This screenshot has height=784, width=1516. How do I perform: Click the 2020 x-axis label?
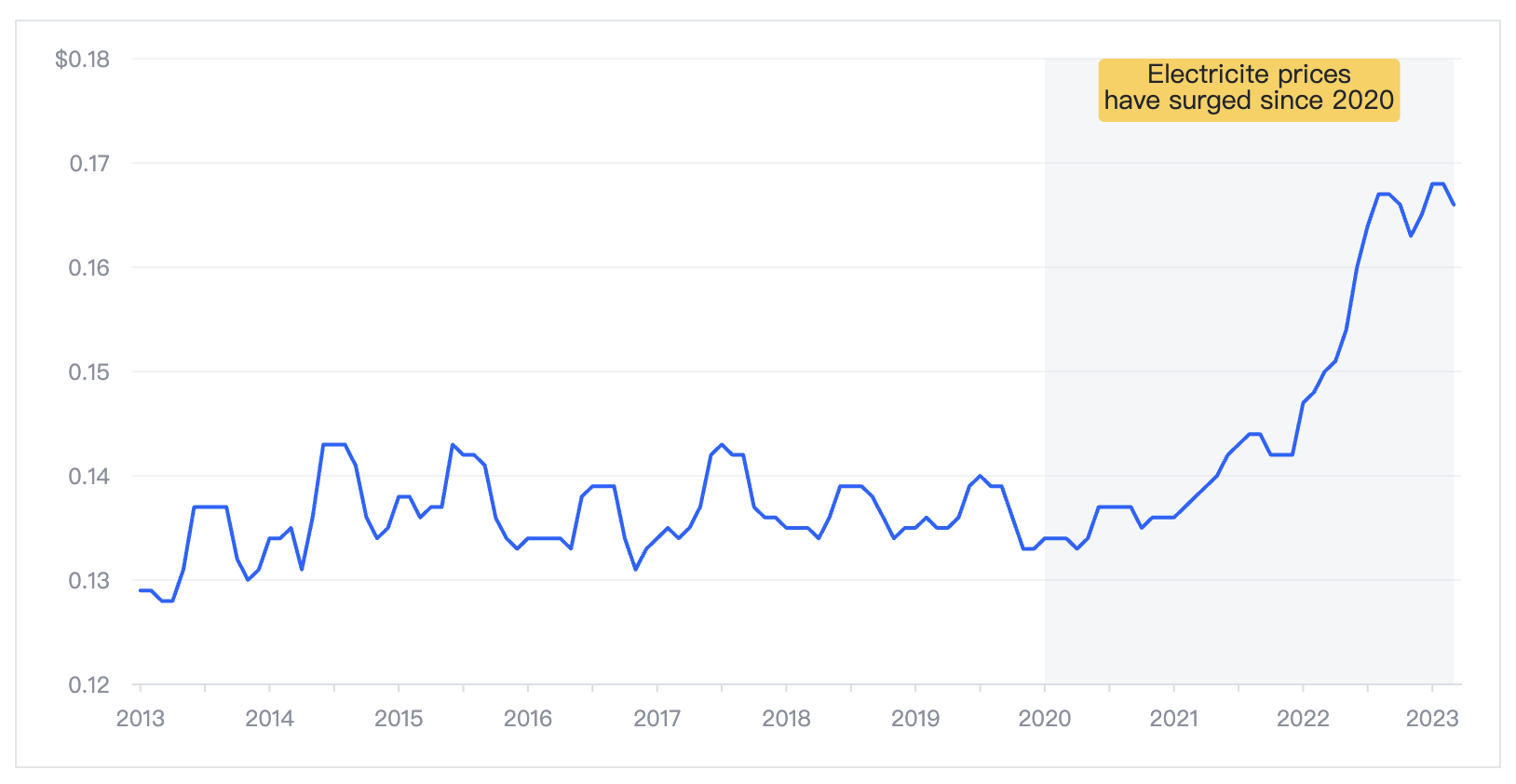(1045, 719)
